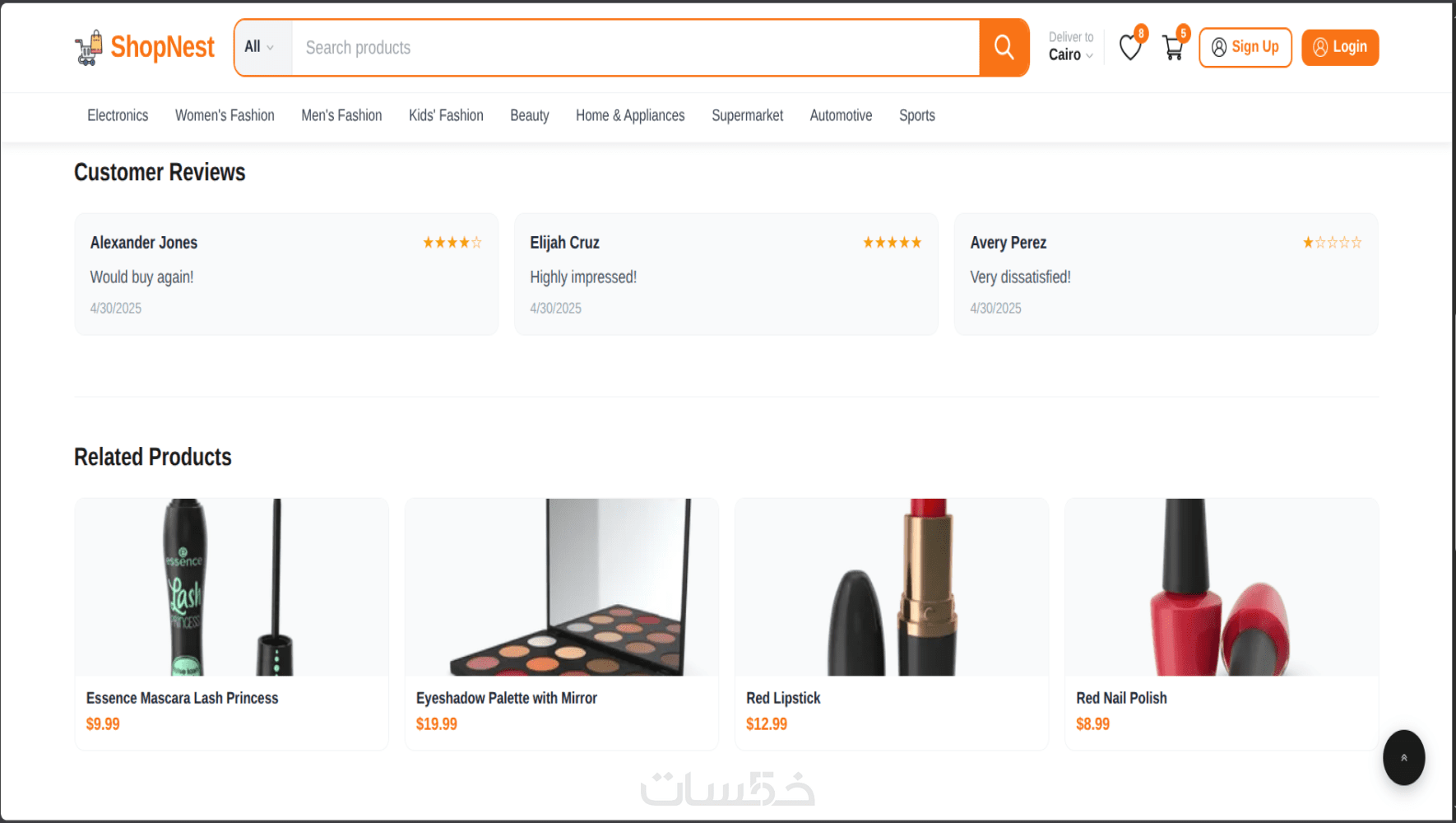Go to Home & Appliances category
The image size is (1456, 823).
coord(630,115)
